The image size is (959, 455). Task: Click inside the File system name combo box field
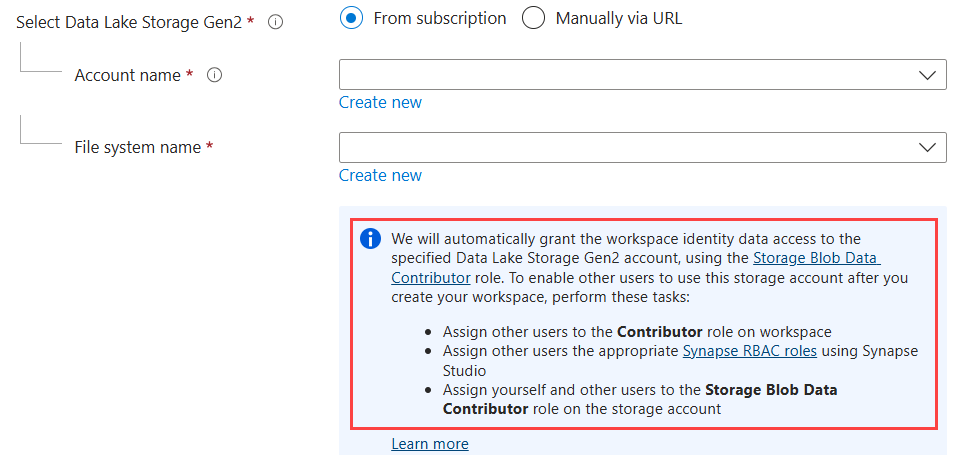[620, 148]
